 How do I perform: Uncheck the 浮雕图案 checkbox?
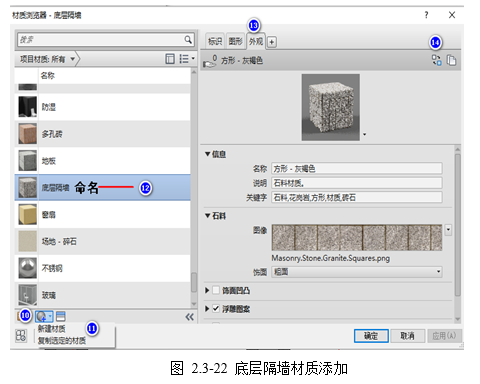coord(216,309)
